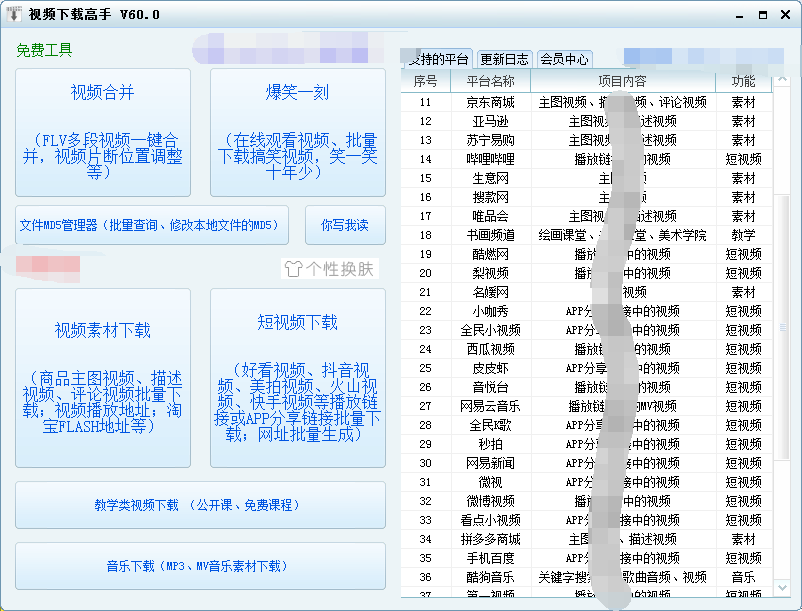
Task: Open 视频素材下载 module
Action: (x=103, y=378)
